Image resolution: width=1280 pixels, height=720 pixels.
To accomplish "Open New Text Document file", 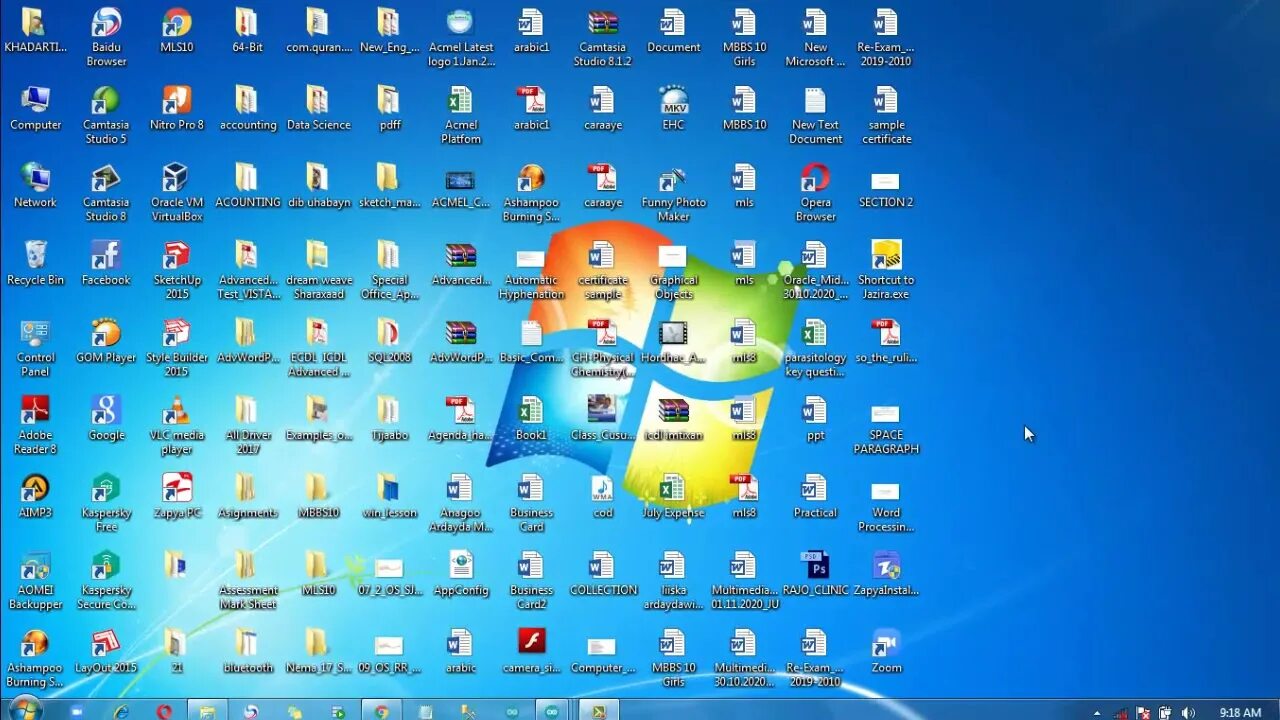I will coord(815,115).
